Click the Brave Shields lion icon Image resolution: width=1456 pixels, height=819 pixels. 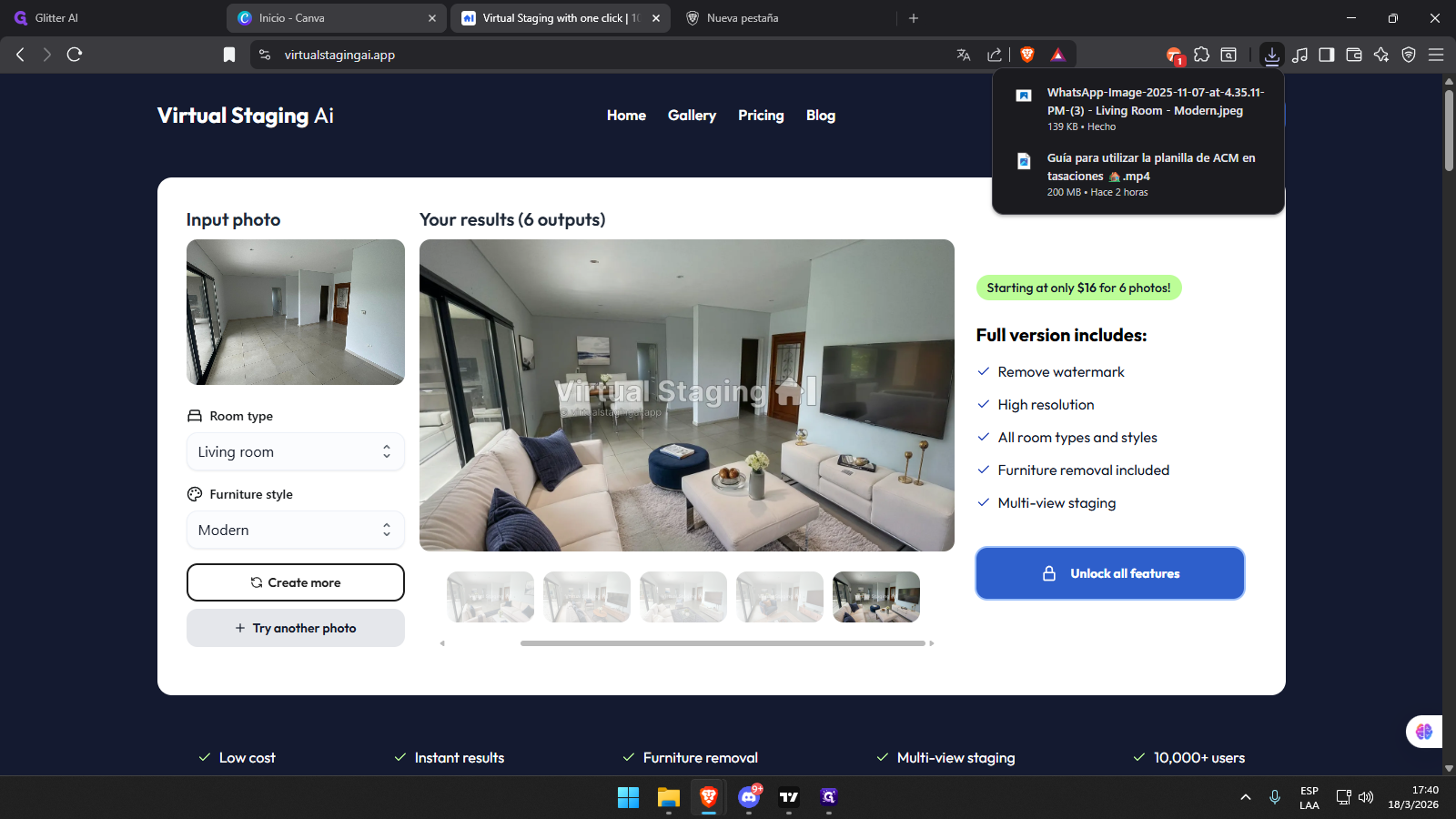[1027, 55]
